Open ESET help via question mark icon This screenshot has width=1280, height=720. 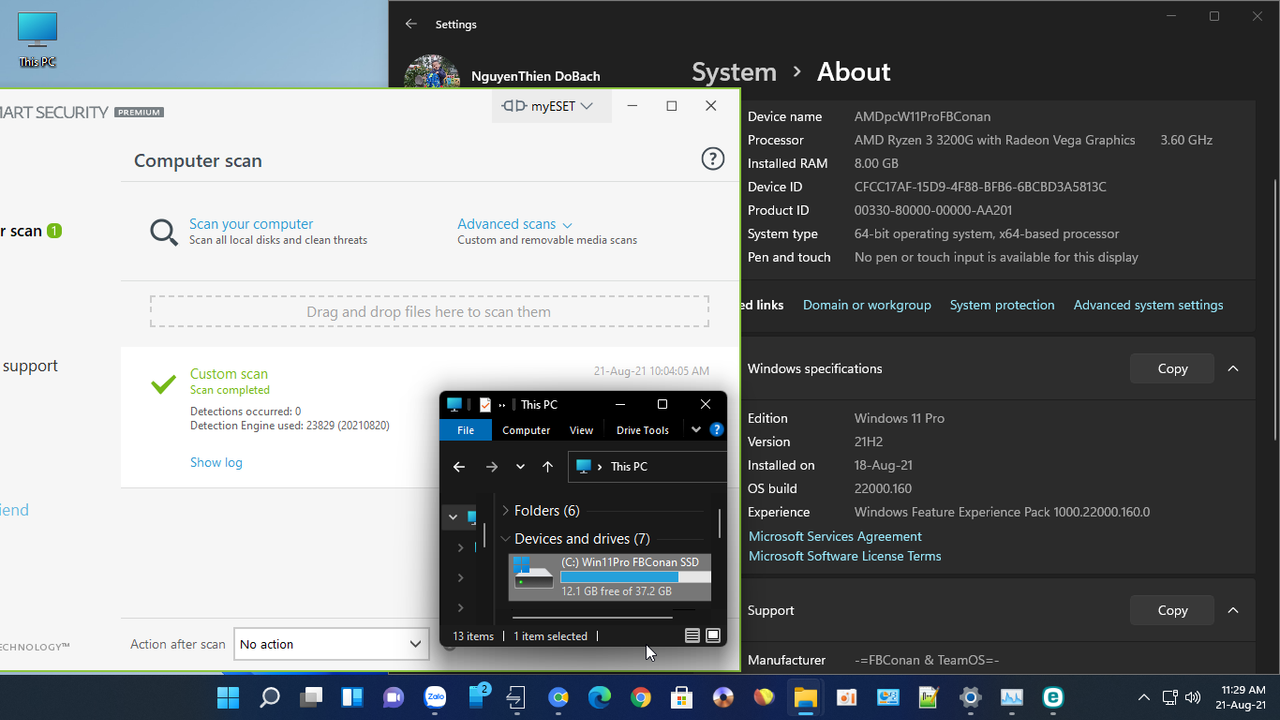pyautogui.click(x=712, y=158)
